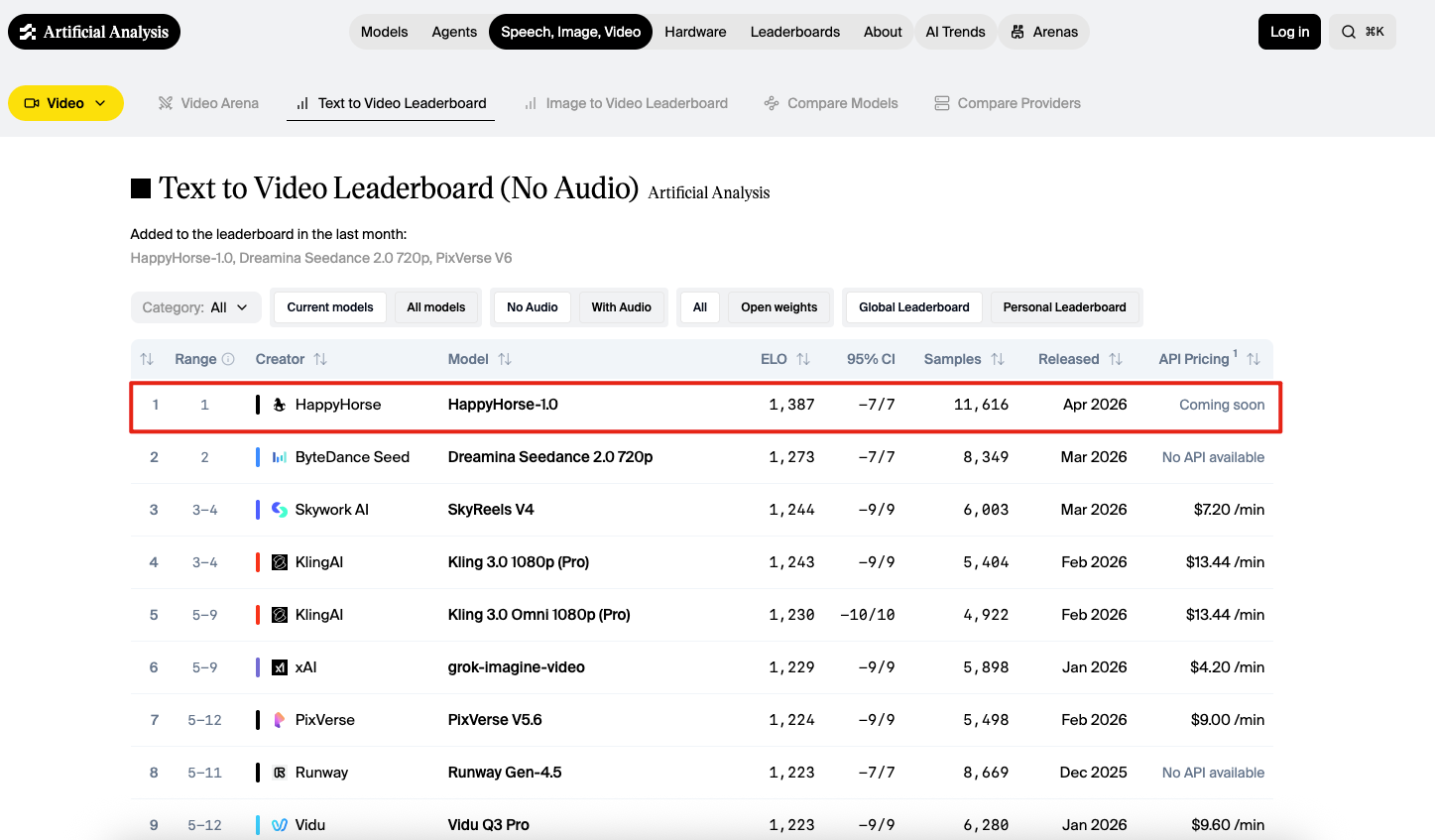Open the Video section dropdown

click(65, 102)
